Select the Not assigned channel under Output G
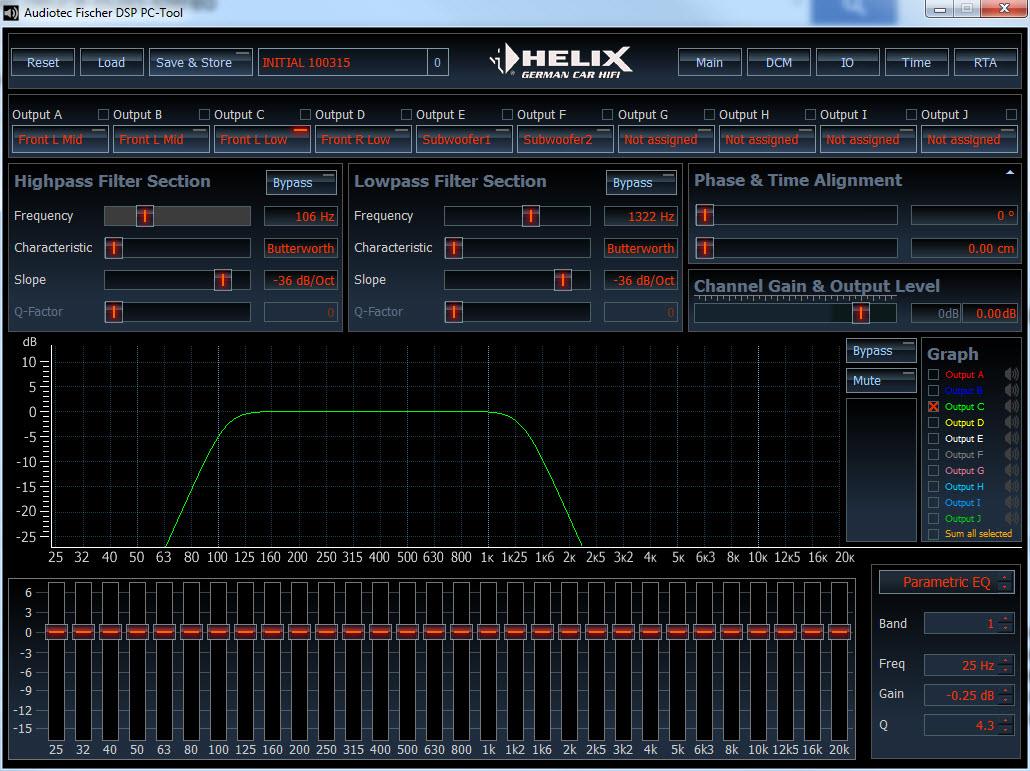Image resolution: width=1030 pixels, height=771 pixels. point(666,139)
